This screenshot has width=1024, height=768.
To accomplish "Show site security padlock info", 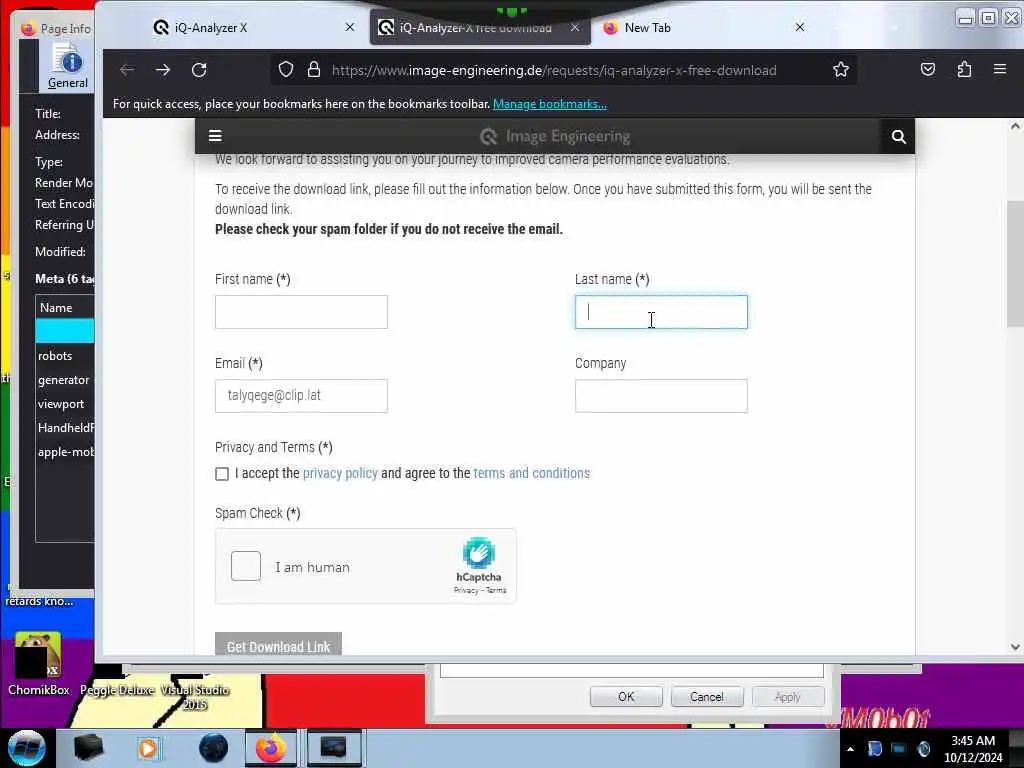I will pos(314,70).
